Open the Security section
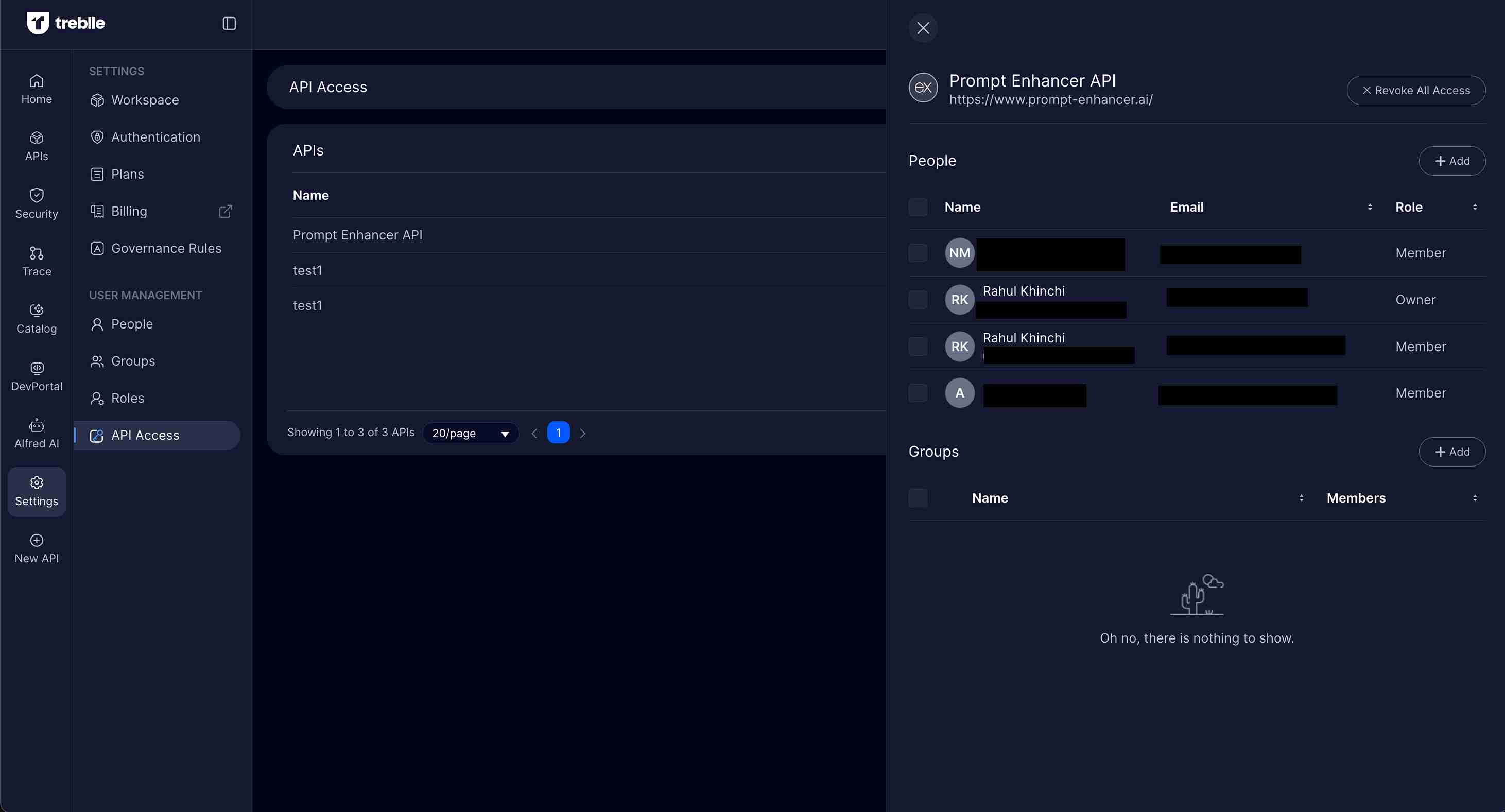This screenshot has width=1505, height=812. [x=36, y=203]
